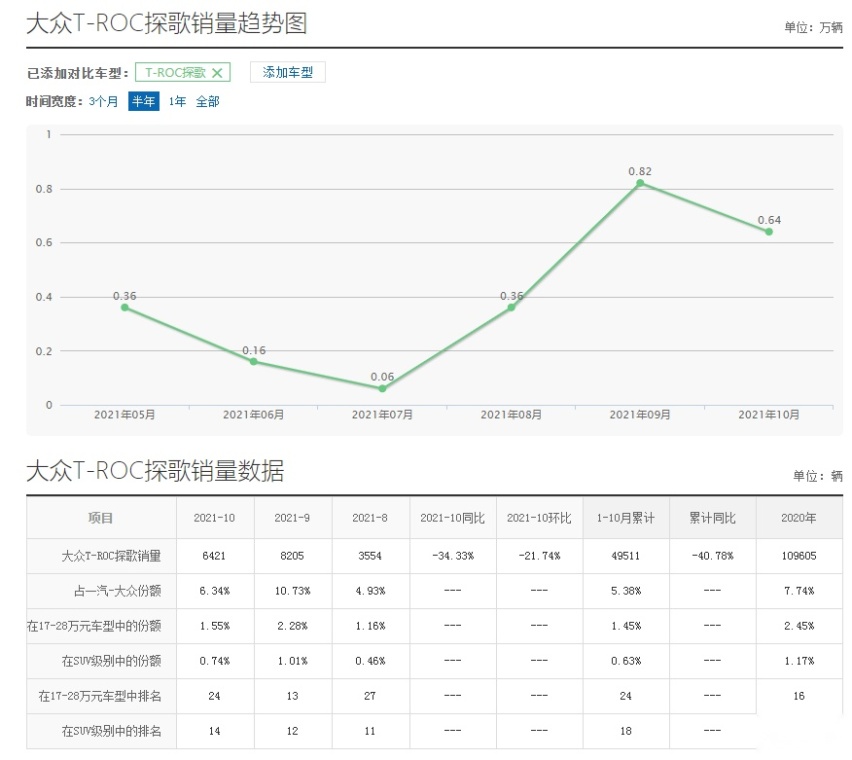Click the 2021年09月 data point 0.82

(640, 183)
